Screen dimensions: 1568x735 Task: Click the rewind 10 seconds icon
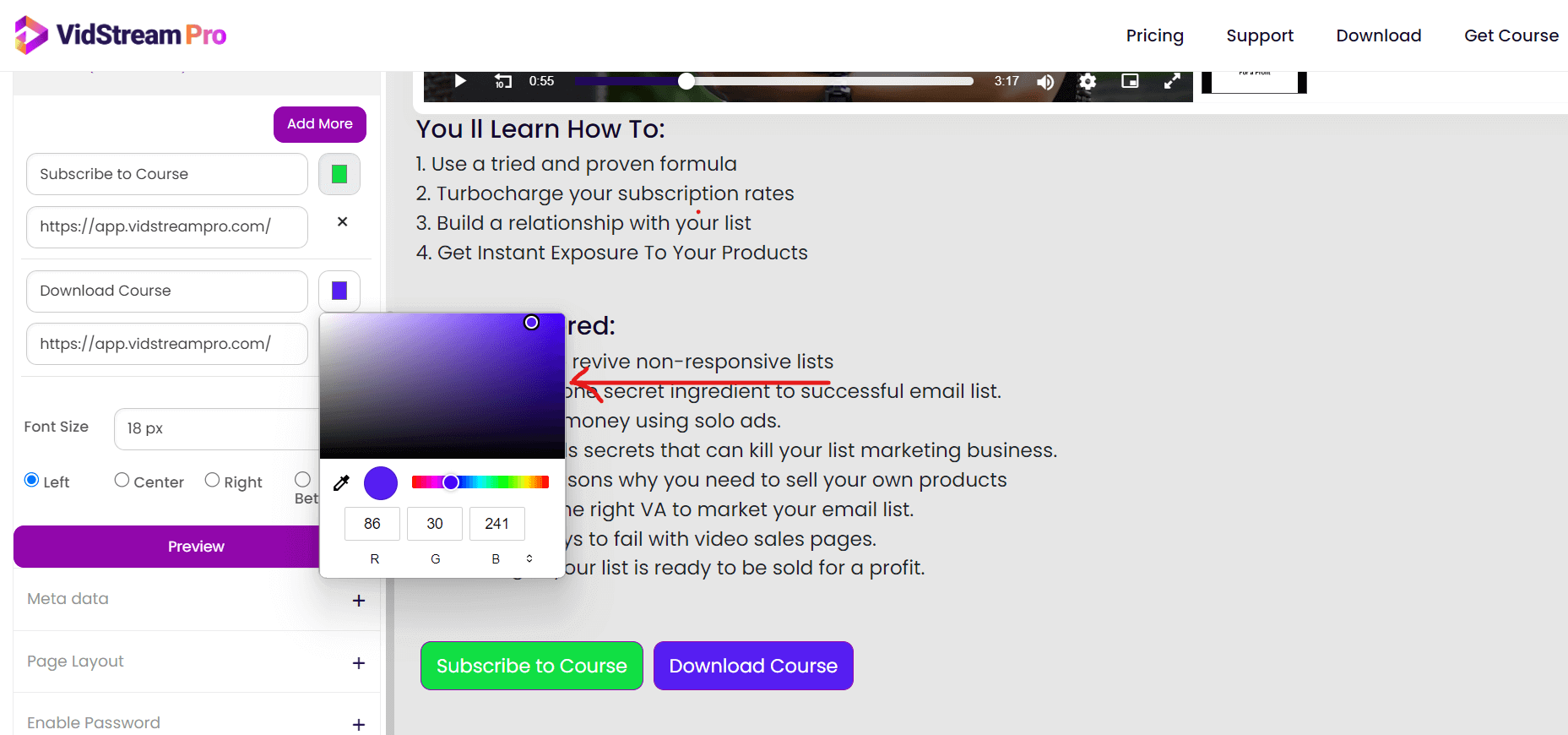[x=503, y=81]
